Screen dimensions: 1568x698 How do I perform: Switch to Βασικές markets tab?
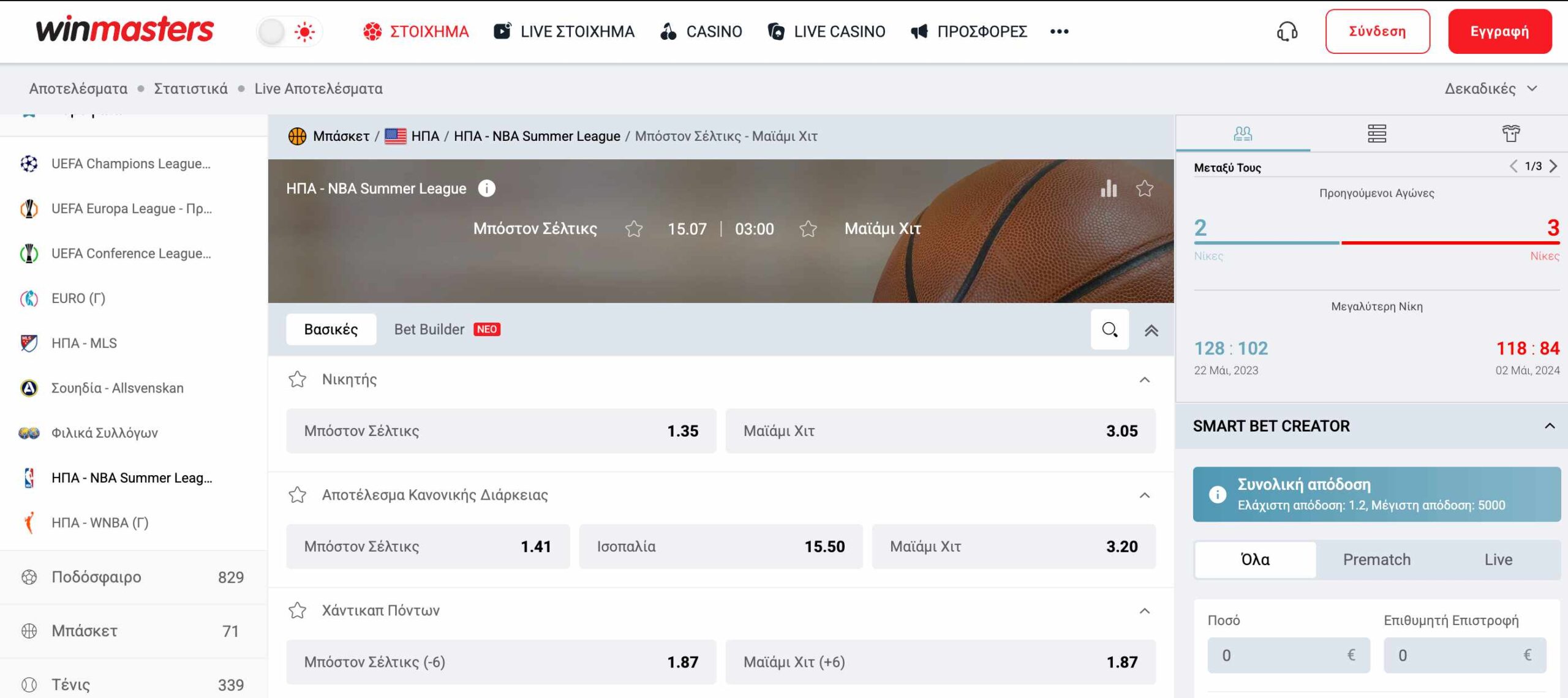(331, 329)
